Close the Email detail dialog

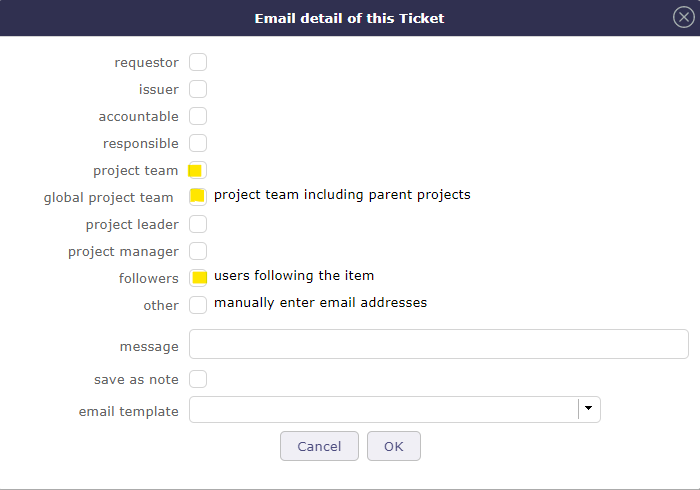pos(683,18)
